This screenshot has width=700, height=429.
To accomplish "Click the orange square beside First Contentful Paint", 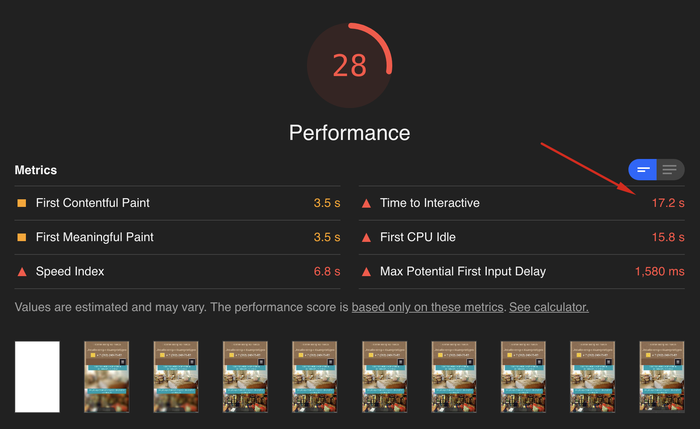I will (21, 203).
